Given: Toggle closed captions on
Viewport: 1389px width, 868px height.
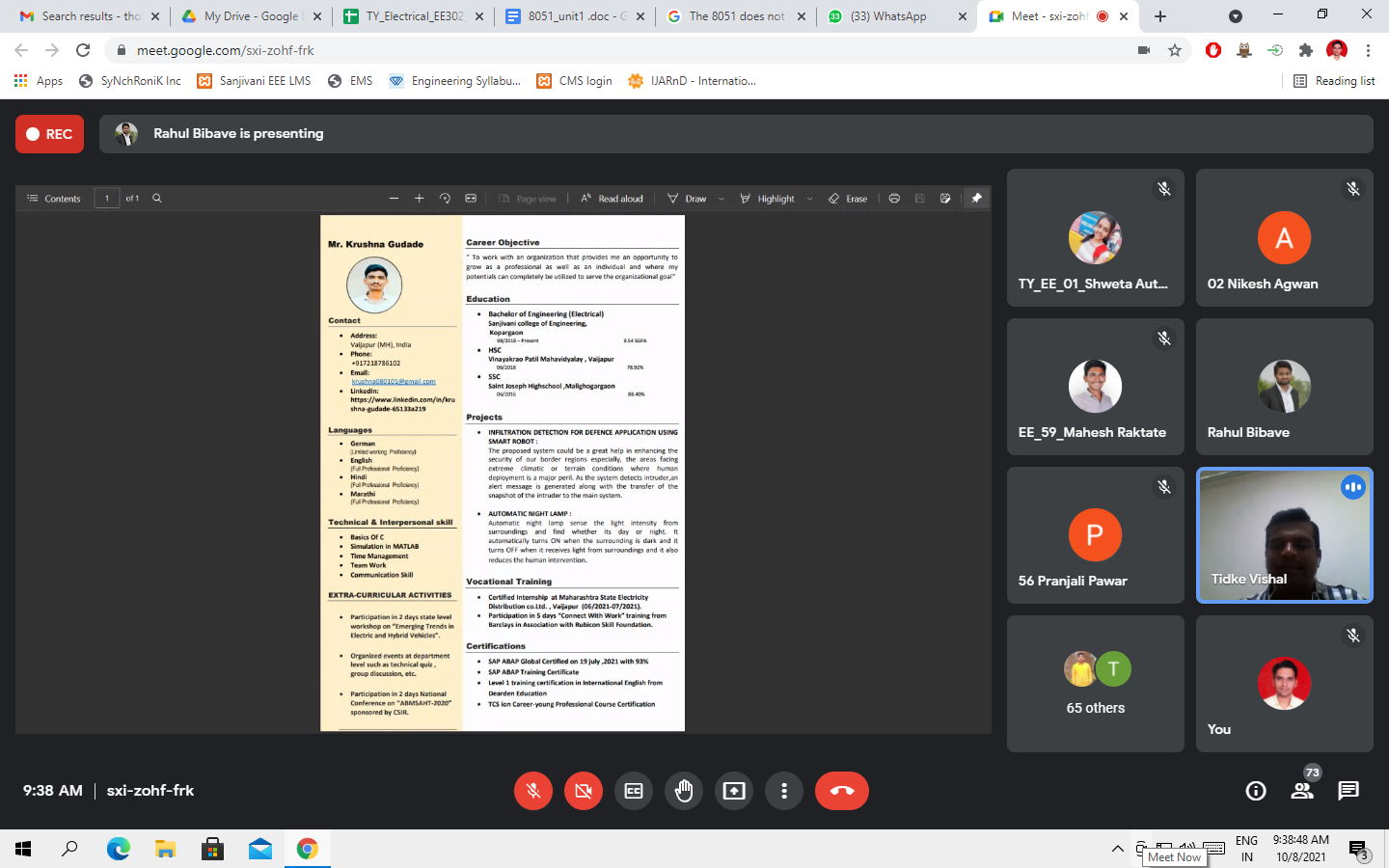Looking at the screenshot, I should (634, 791).
